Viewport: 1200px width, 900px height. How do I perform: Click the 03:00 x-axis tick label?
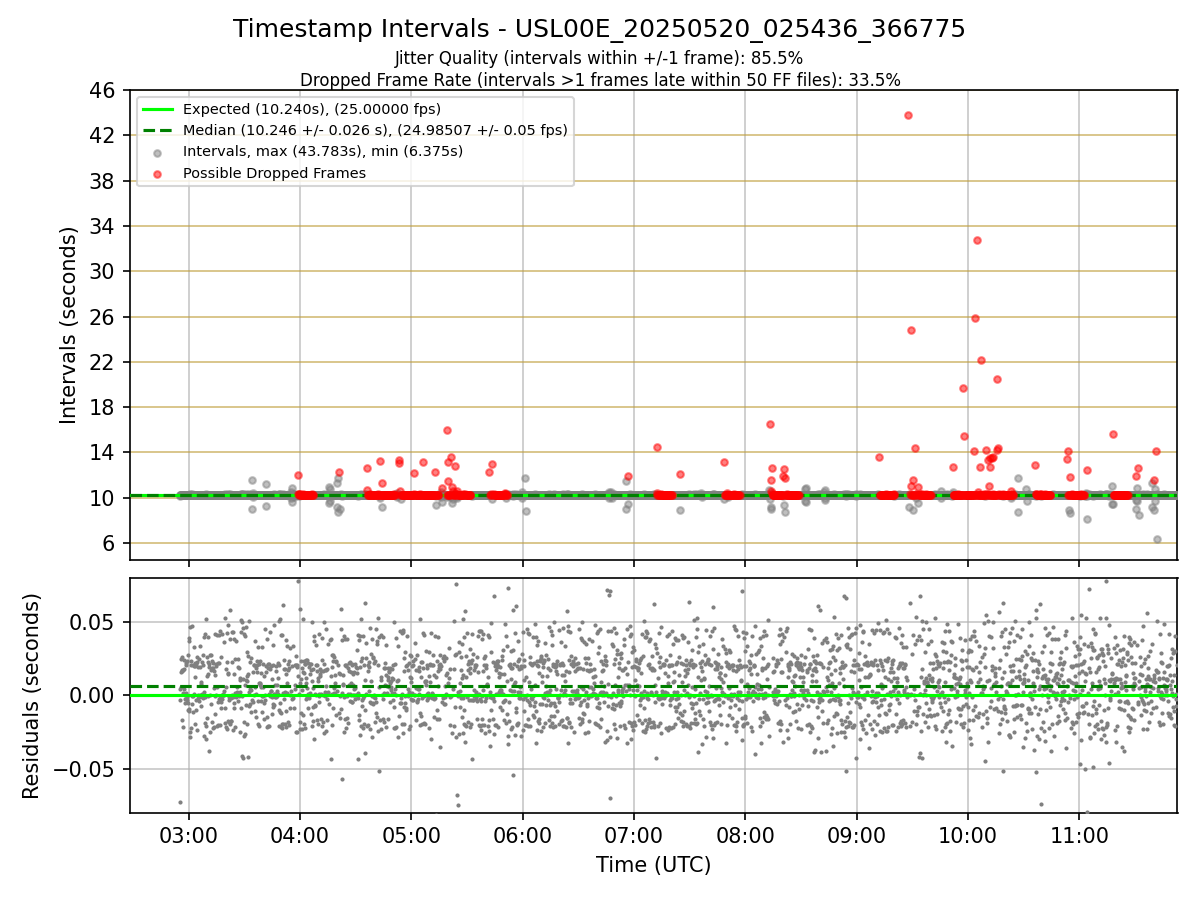pos(189,834)
